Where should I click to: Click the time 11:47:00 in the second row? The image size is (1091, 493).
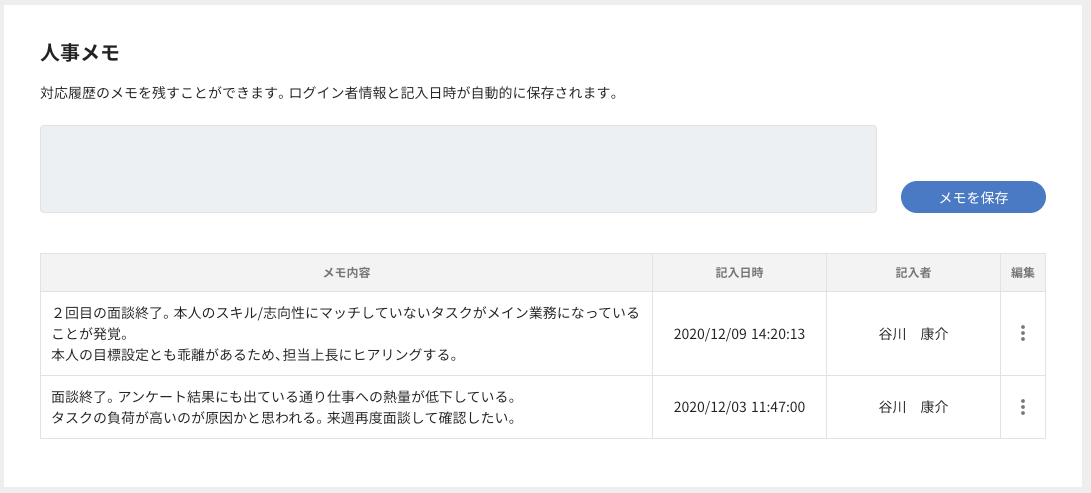776,407
